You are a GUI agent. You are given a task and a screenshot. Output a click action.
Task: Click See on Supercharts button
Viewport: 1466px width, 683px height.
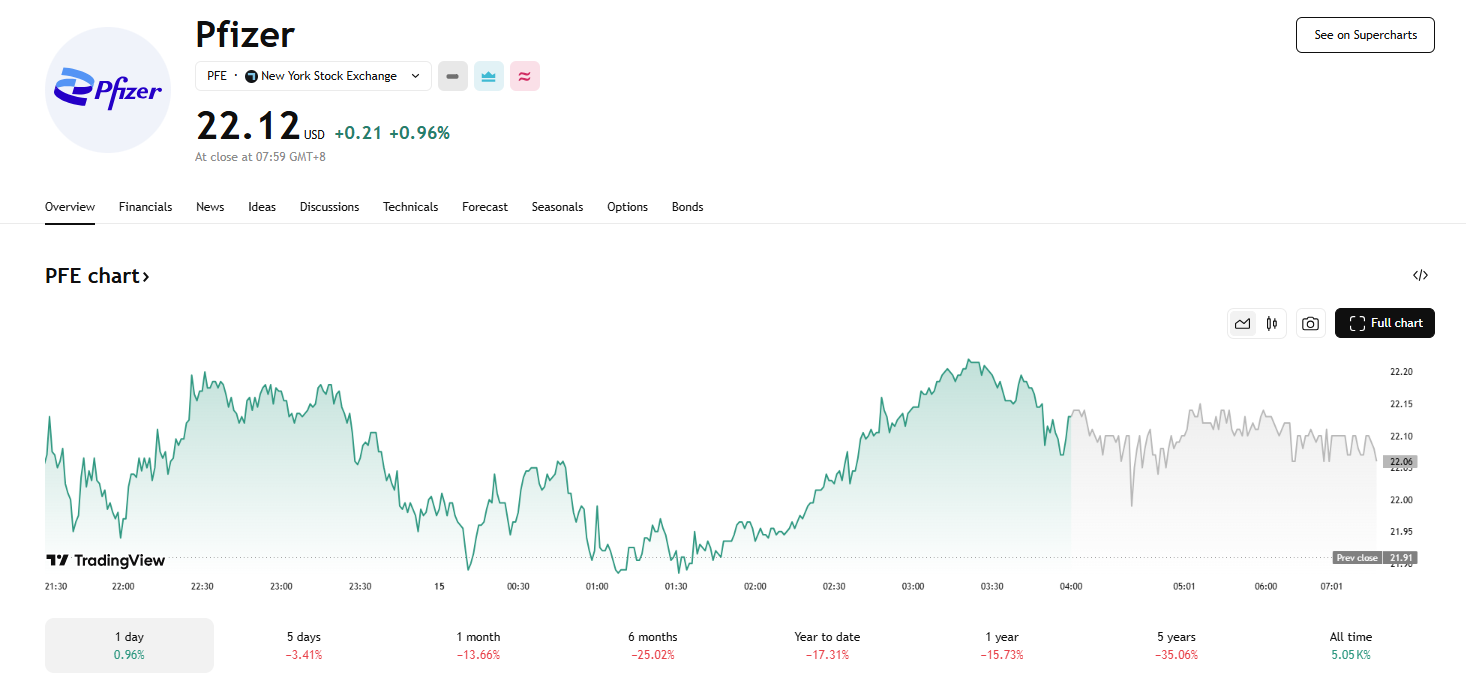tap(1365, 35)
